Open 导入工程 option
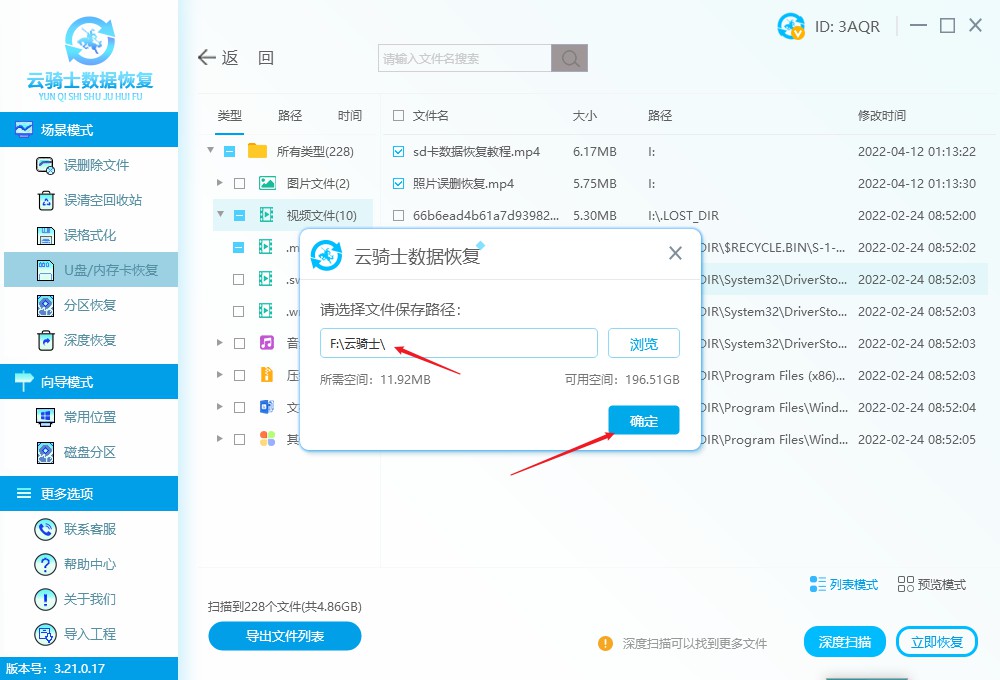This screenshot has height=680, width=1000. pyautogui.click(x=90, y=633)
